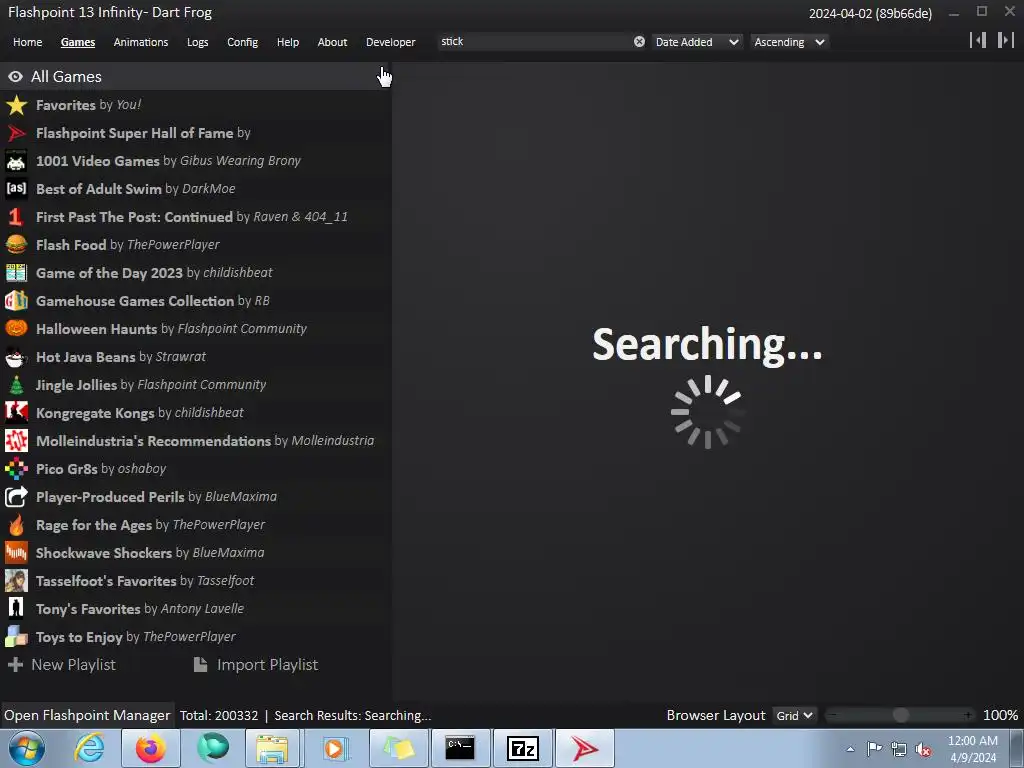
Task: Click the eye icon beside All Games
Action: tap(15, 77)
